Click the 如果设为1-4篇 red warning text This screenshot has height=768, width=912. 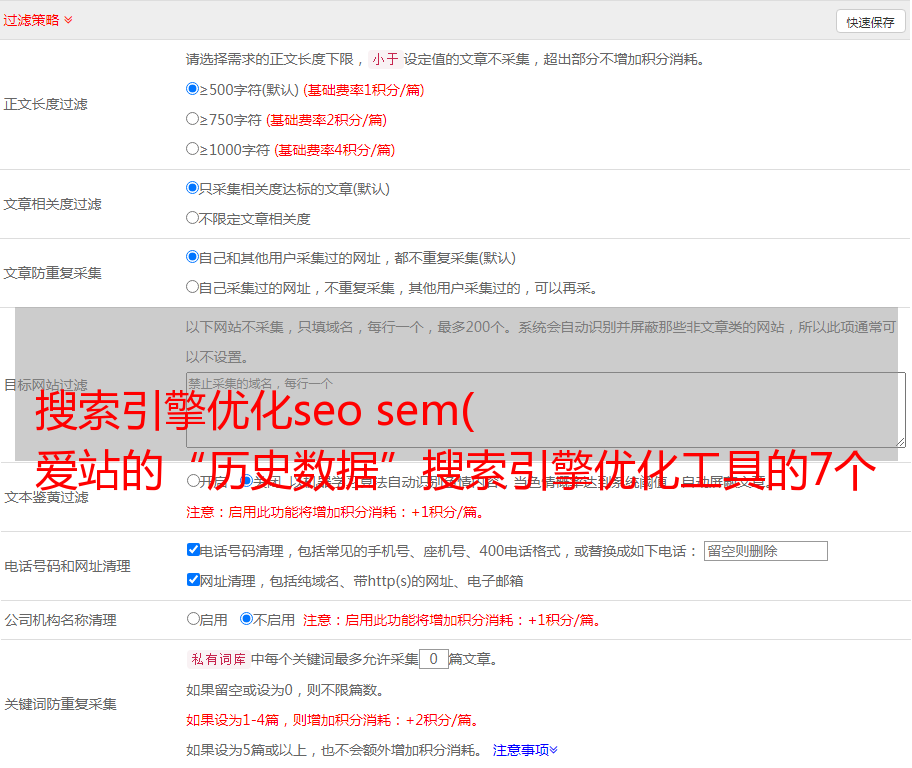point(332,720)
